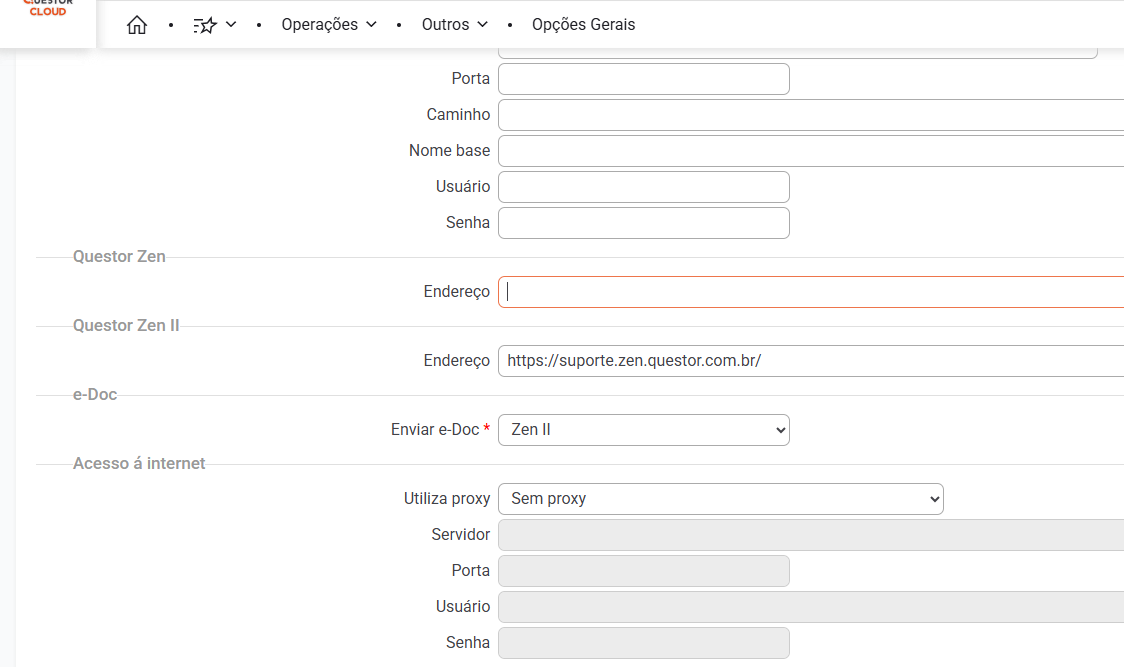This screenshot has width=1124, height=667.
Task: Select the Nome base input field
Action: pyautogui.click(x=811, y=151)
